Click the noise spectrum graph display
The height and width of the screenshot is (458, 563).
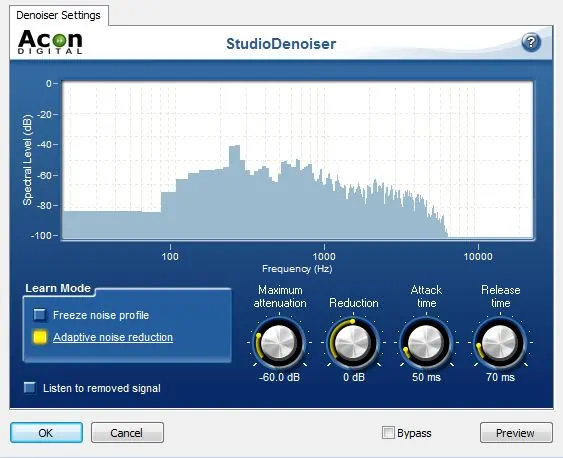coord(298,160)
